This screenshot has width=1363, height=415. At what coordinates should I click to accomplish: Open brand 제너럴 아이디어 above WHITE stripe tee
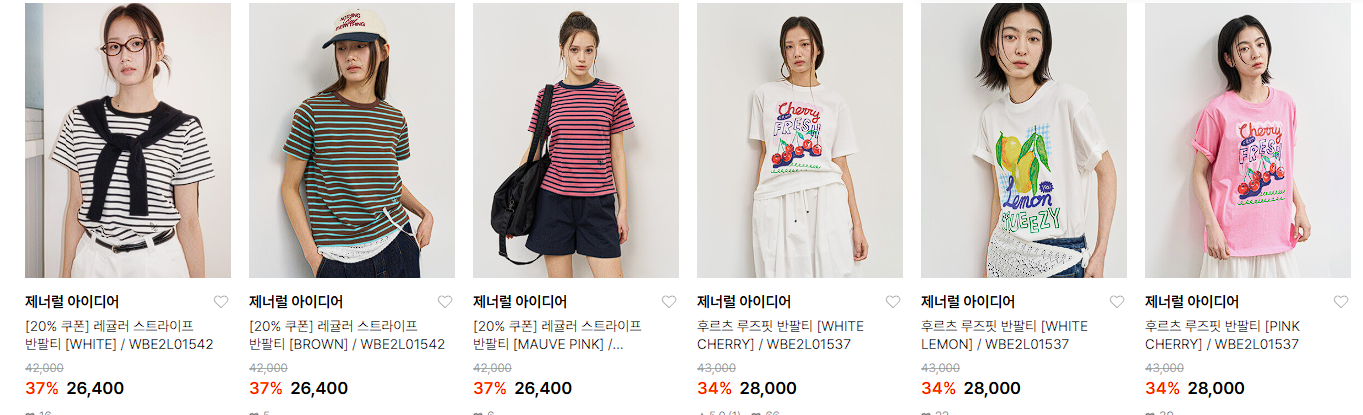72,302
